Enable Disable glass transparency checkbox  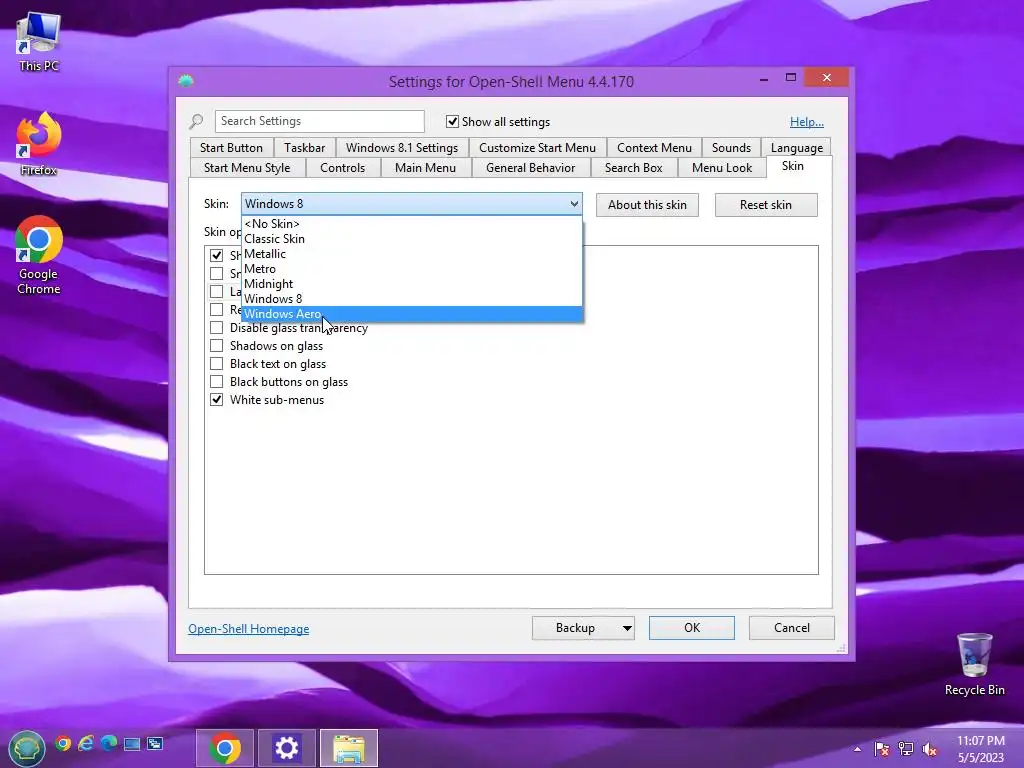point(216,328)
